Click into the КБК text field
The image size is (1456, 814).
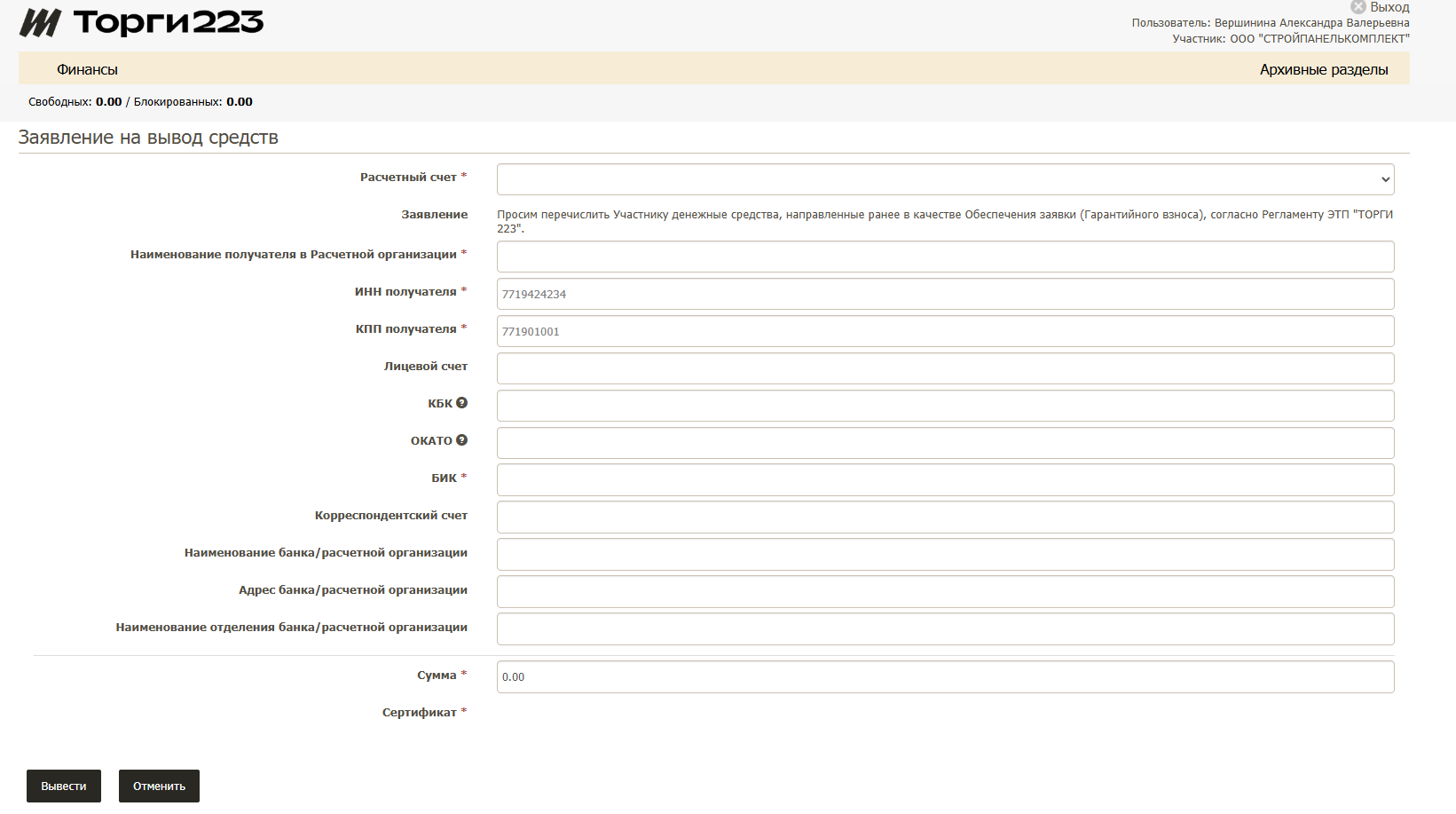pyautogui.click(x=945, y=406)
